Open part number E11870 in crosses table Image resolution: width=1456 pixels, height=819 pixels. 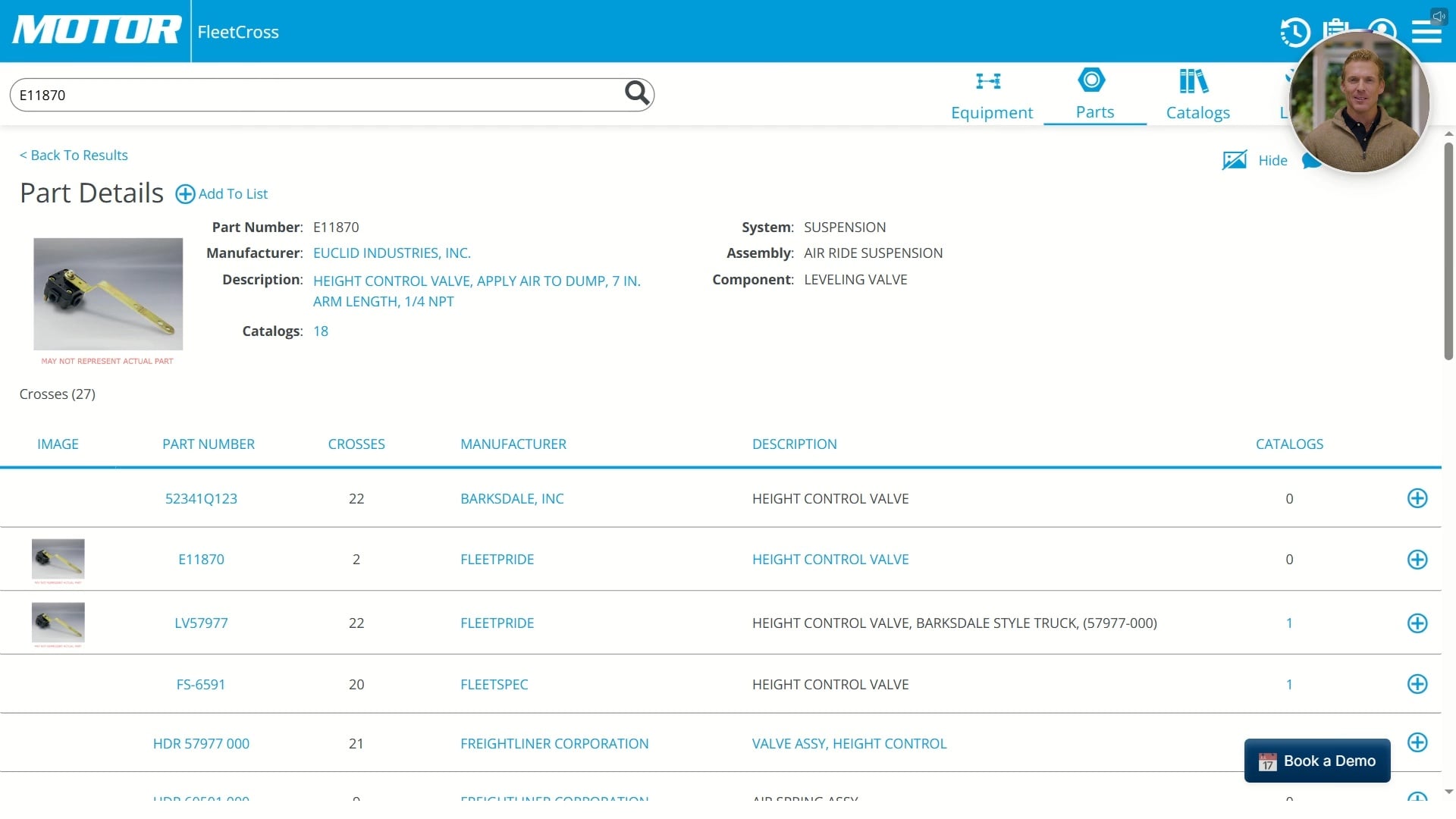click(x=201, y=560)
